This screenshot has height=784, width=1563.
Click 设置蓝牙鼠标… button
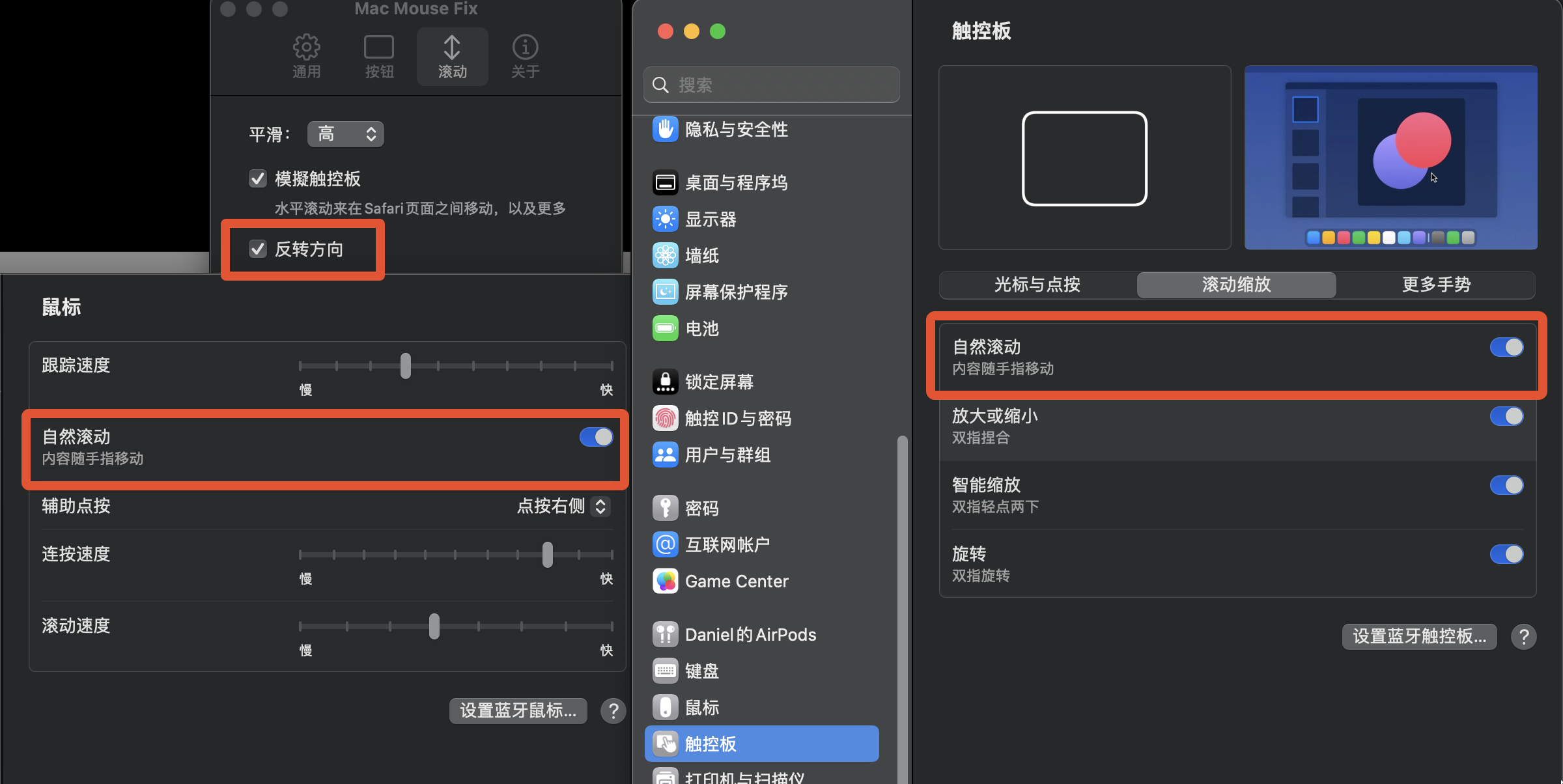click(x=518, y=710)
